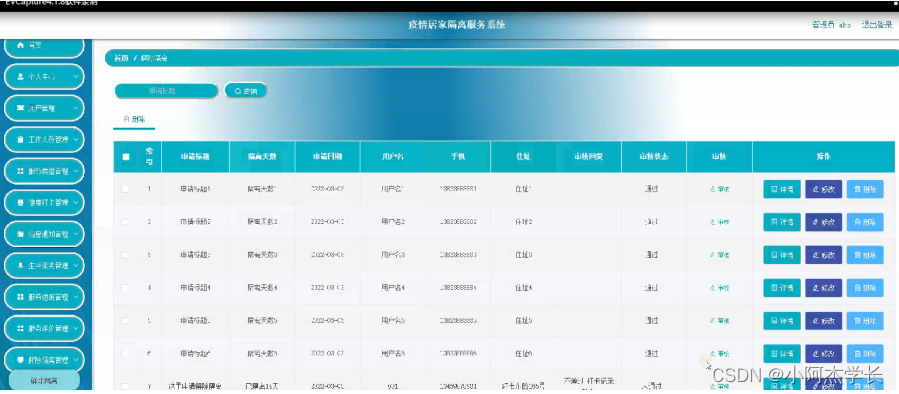This screenshot has width=899, height=394.
Task: Click the 审核 link in the 住址3 row
Action: tap(719, 255)
